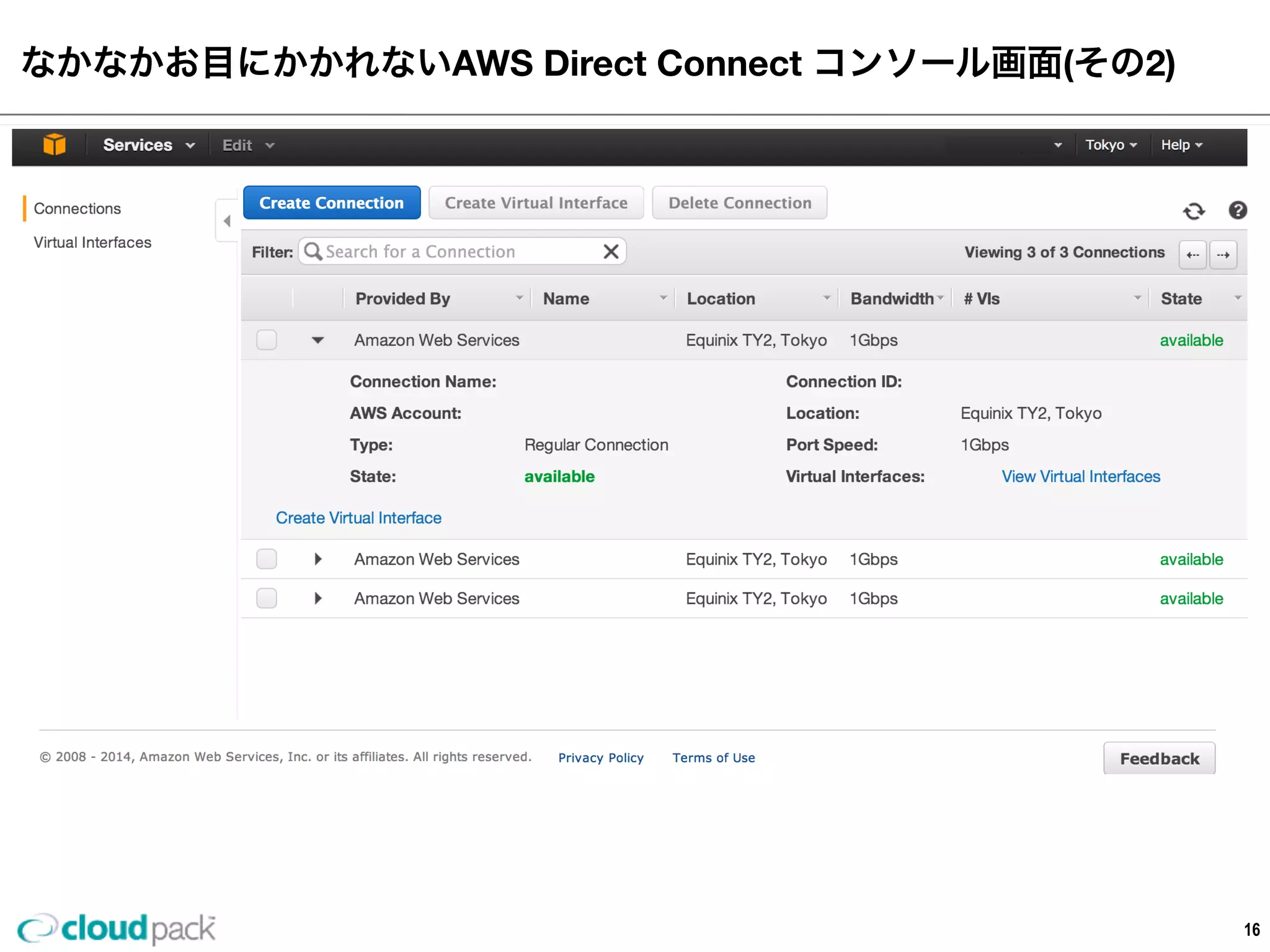The width and height of the screenshot is (1270, 952).
Task: Click "1Gbps" Port Speed value in details
Action: [x=985, y=445]
